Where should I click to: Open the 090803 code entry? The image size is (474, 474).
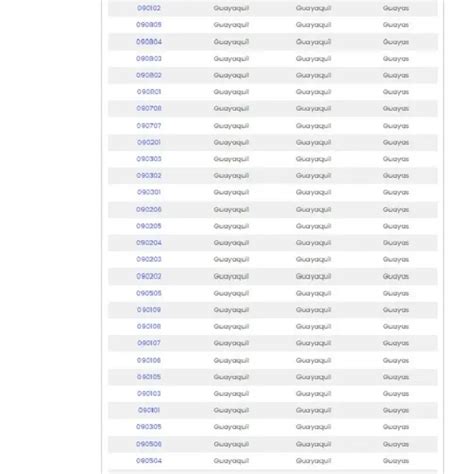[x=149, y=59]
